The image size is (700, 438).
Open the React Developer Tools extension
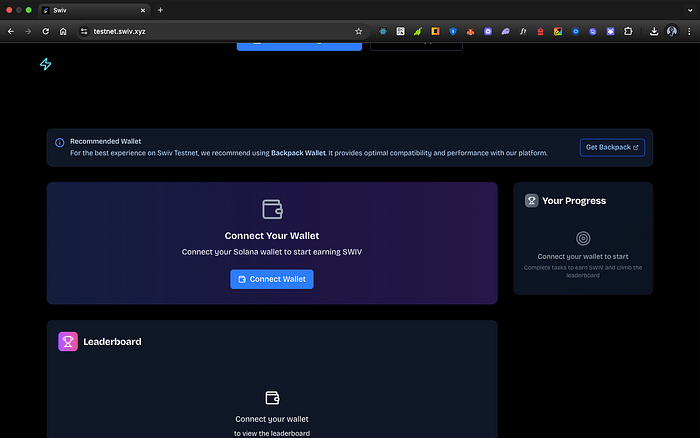click(383, 31)
